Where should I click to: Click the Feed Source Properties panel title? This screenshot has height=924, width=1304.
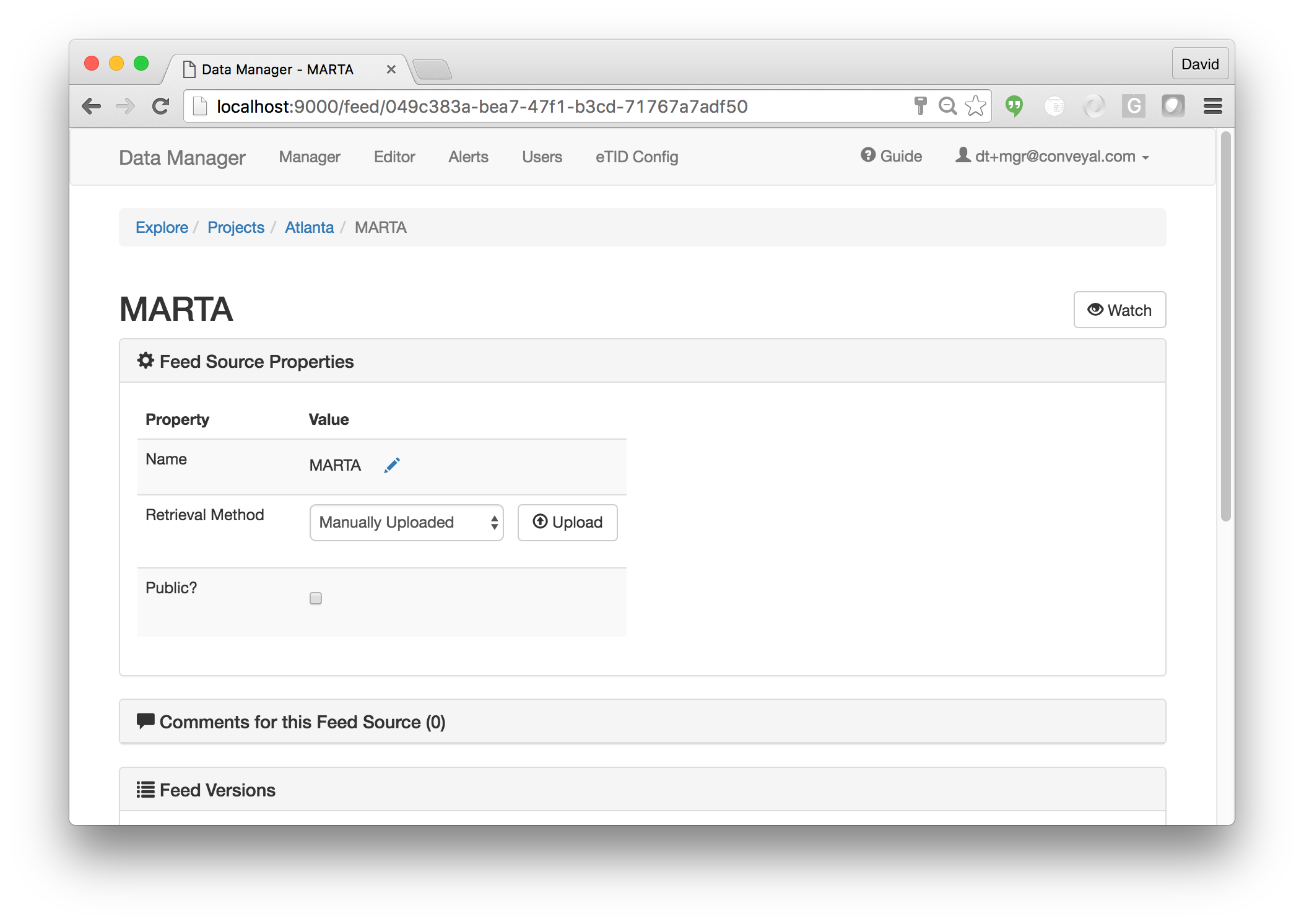coord(256,361)
